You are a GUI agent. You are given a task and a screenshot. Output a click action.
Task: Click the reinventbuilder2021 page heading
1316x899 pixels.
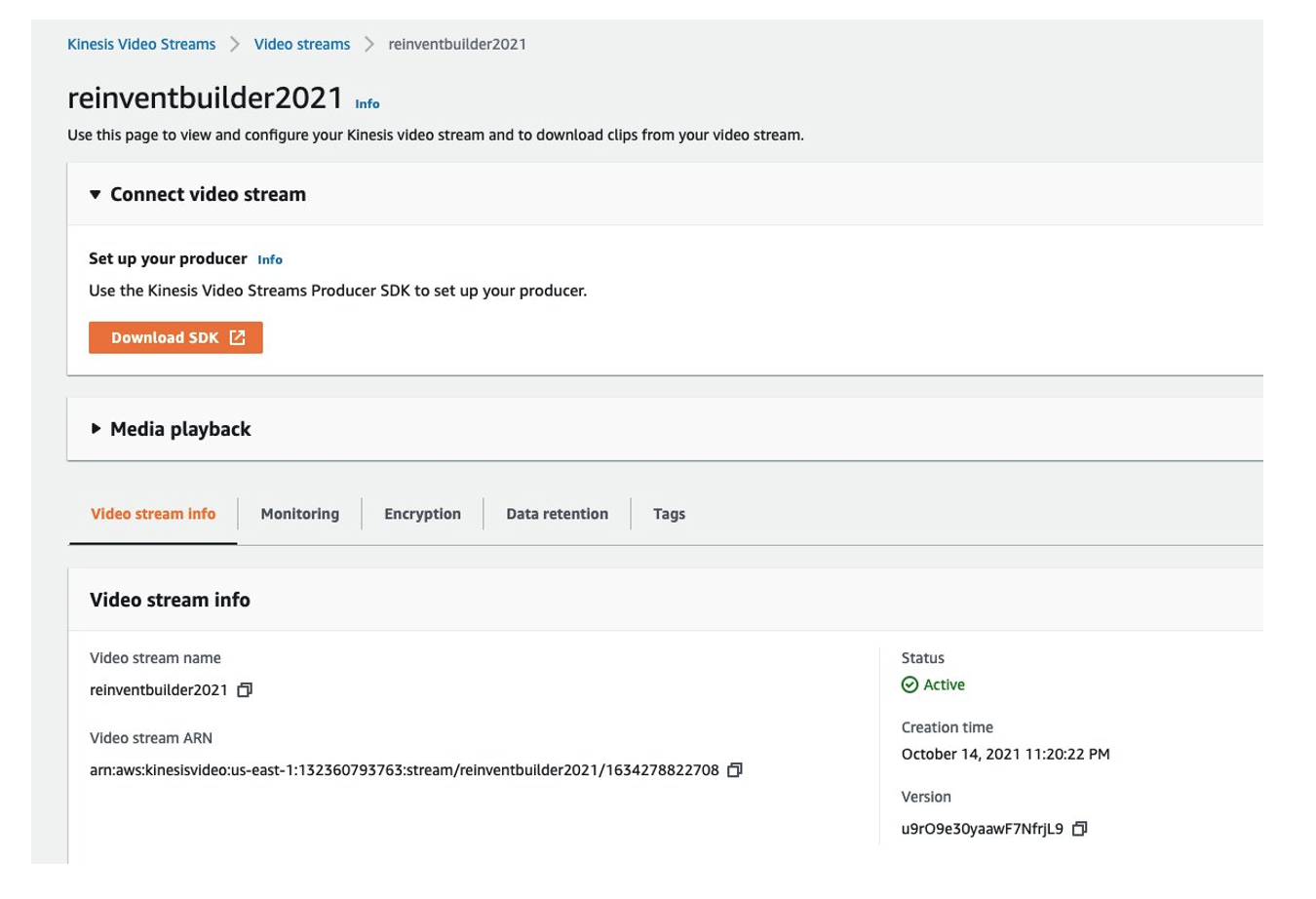click(205, 98)
